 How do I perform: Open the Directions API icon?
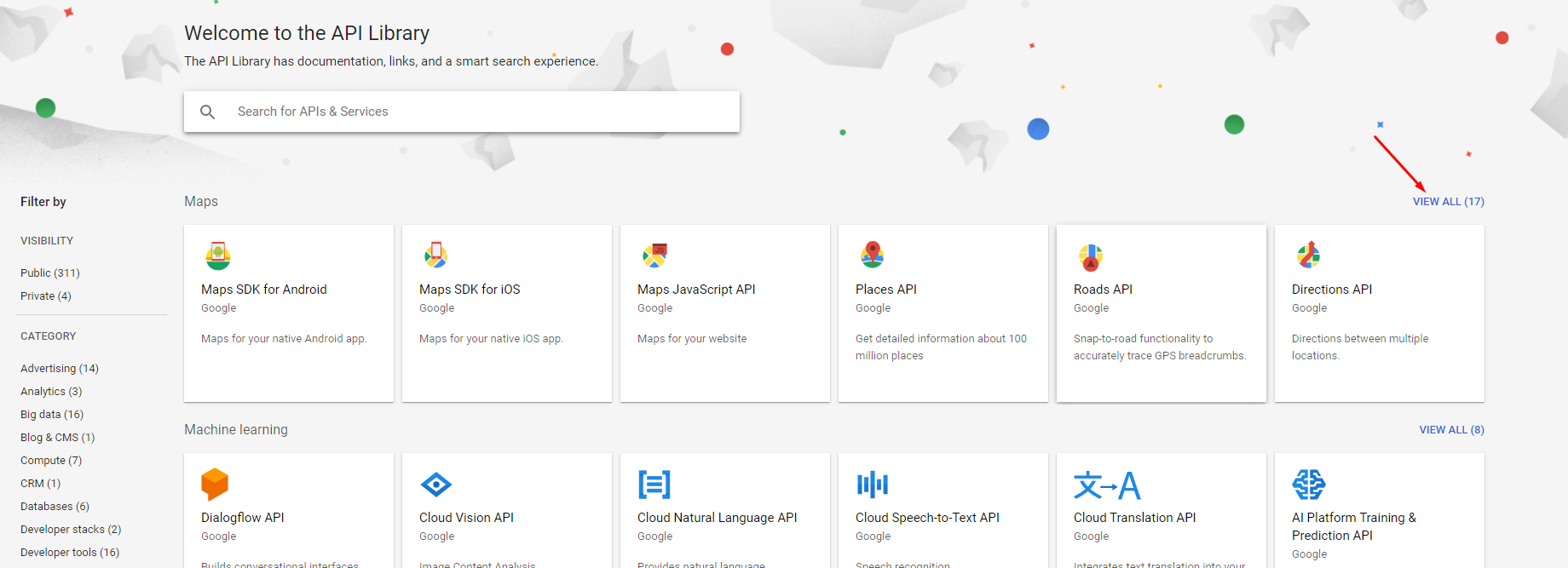pos(1308,255)
